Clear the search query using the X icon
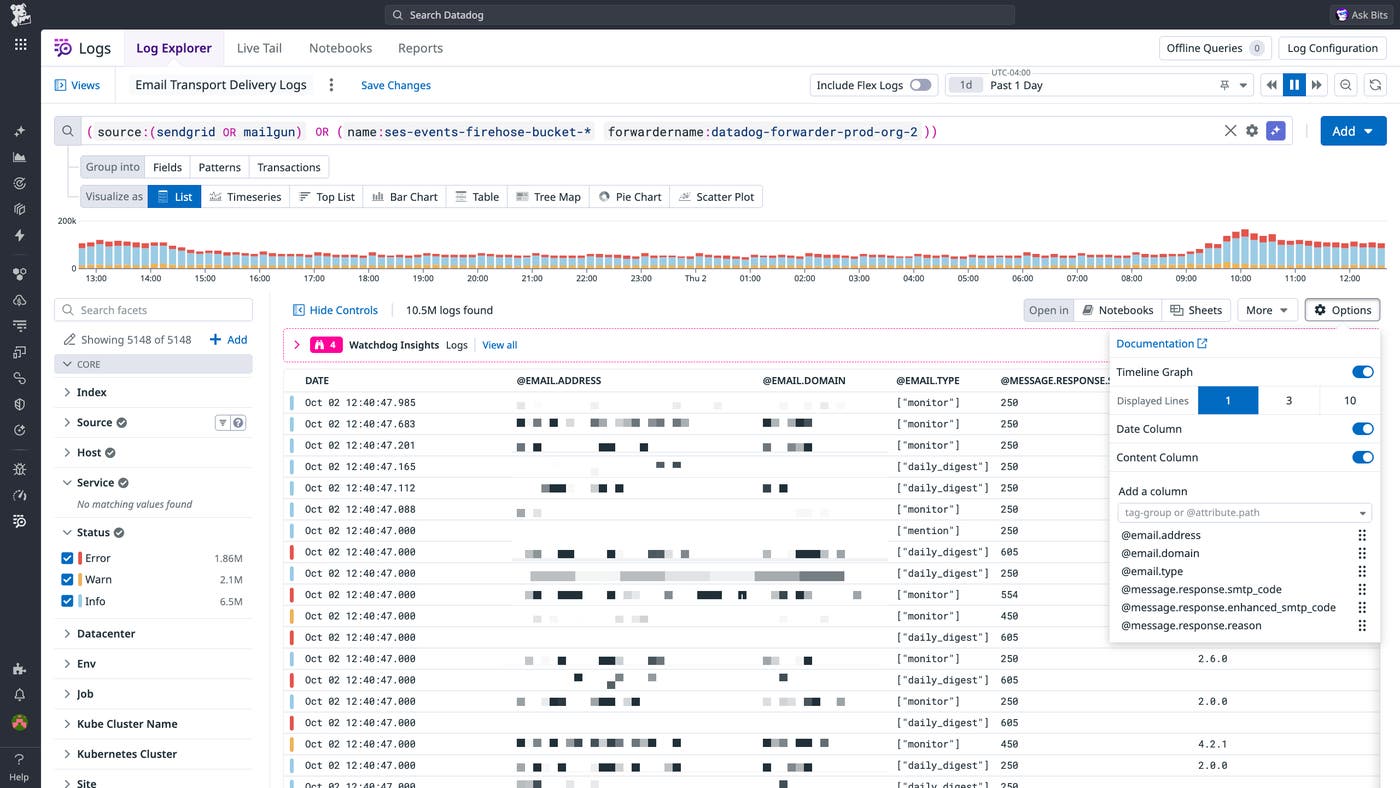The width and height of the screenshot is (1400, 788). pyautogui.click(x=1230, y=130)
